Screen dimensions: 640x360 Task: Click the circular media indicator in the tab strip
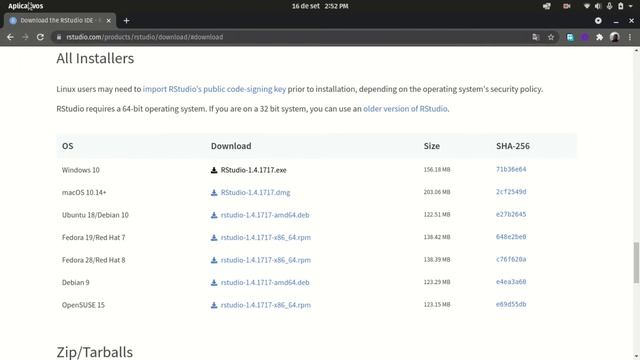(598, 20)
